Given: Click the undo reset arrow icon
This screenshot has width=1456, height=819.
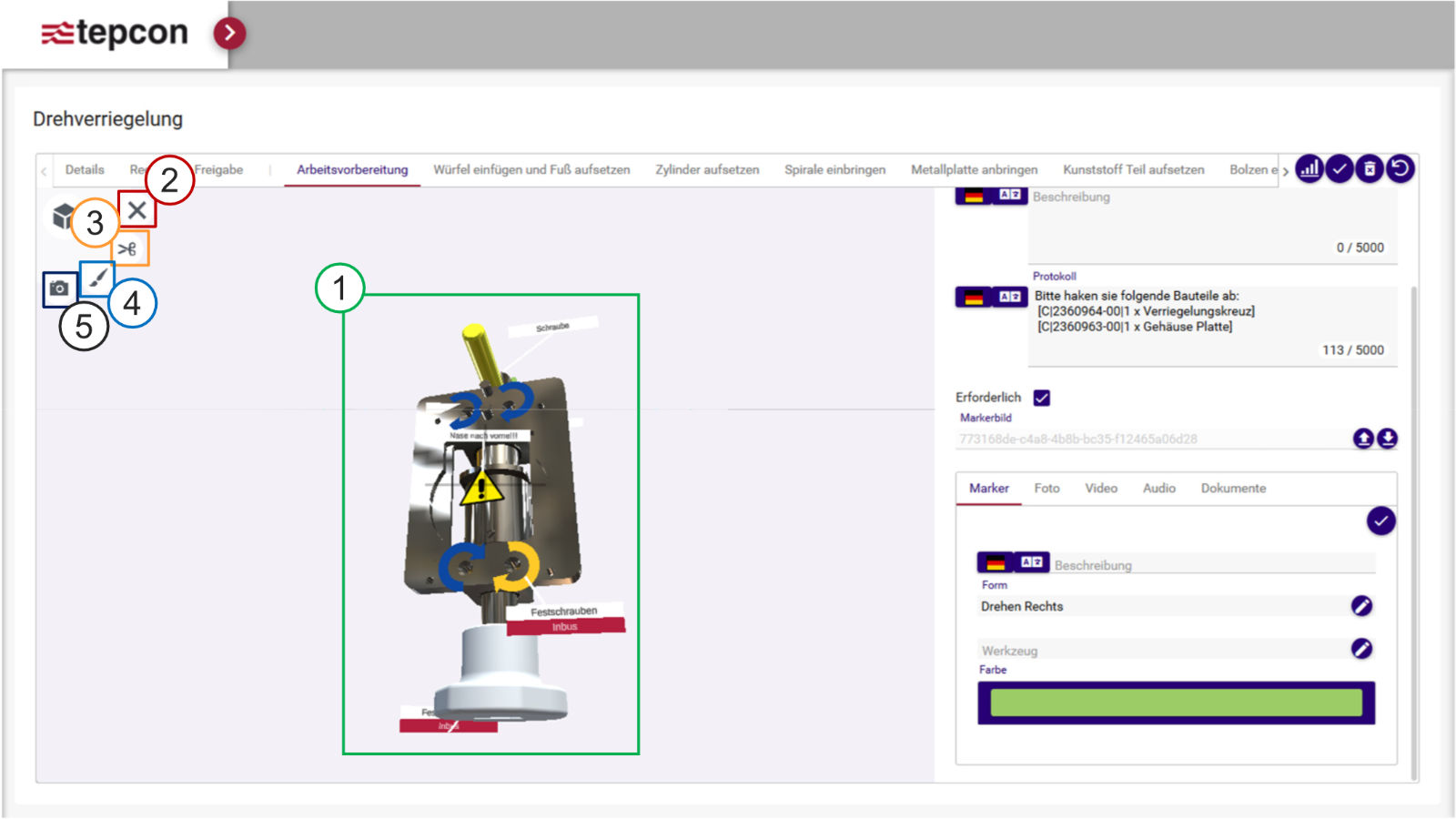Looking at the screenshot, I should [1400, 168].
